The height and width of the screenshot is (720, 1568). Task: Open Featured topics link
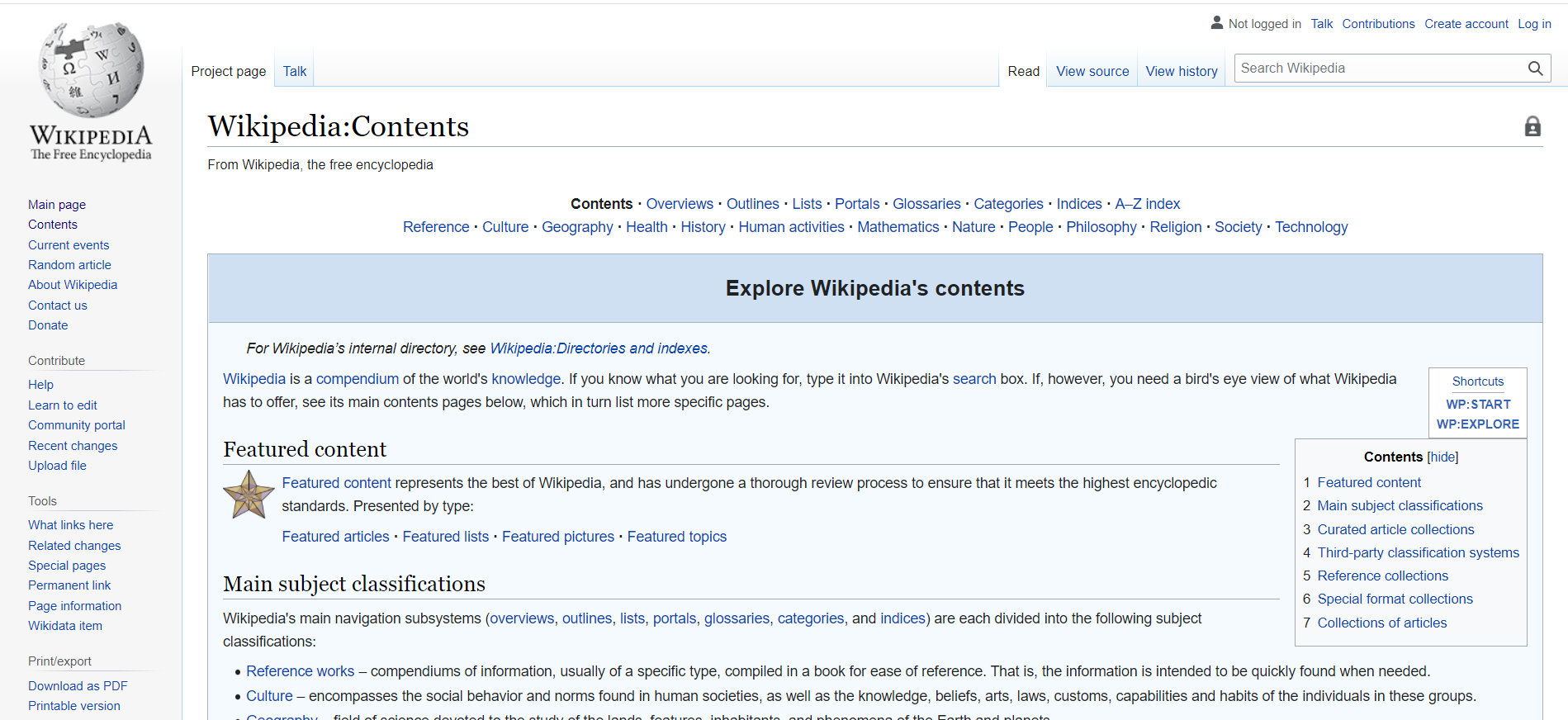[677, 537]
